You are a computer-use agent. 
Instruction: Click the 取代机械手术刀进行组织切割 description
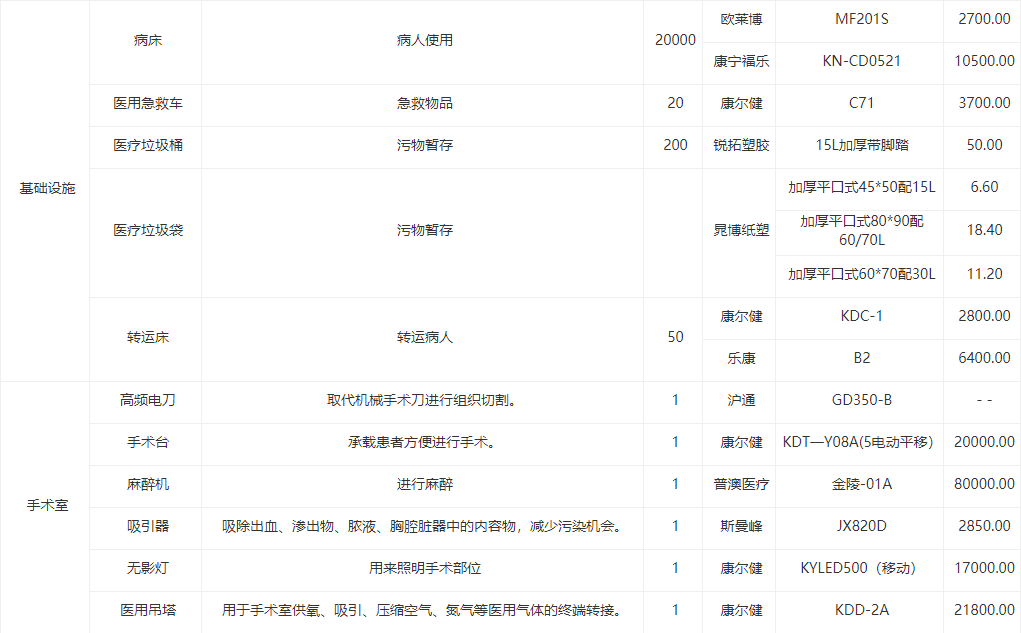(x=422, y=401)
